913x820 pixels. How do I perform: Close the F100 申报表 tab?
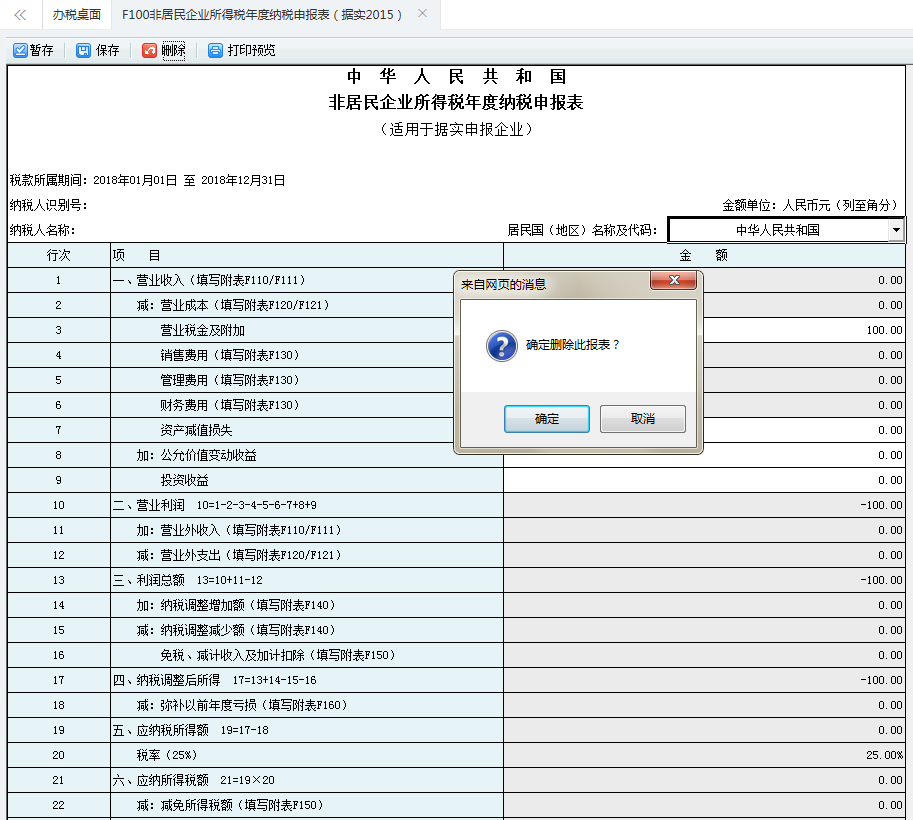(422, 14)
